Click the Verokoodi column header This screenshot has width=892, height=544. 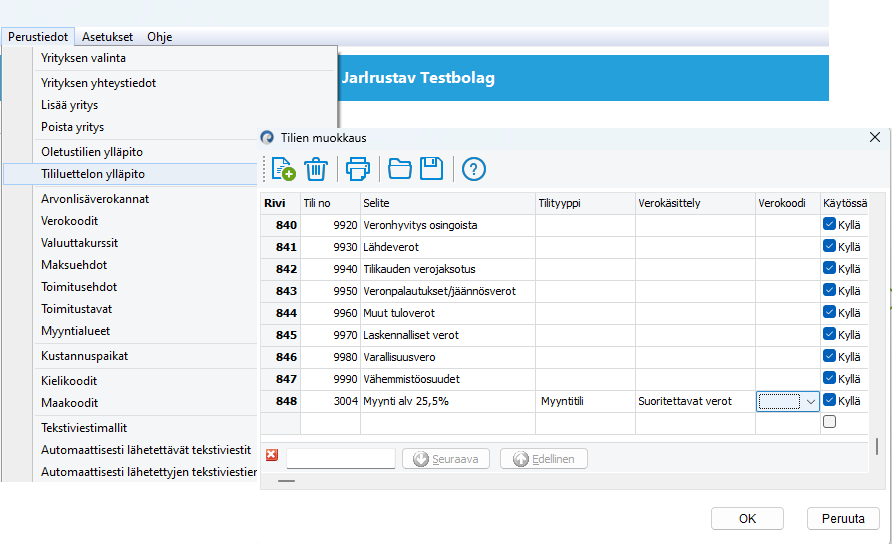tap(787, 203)
